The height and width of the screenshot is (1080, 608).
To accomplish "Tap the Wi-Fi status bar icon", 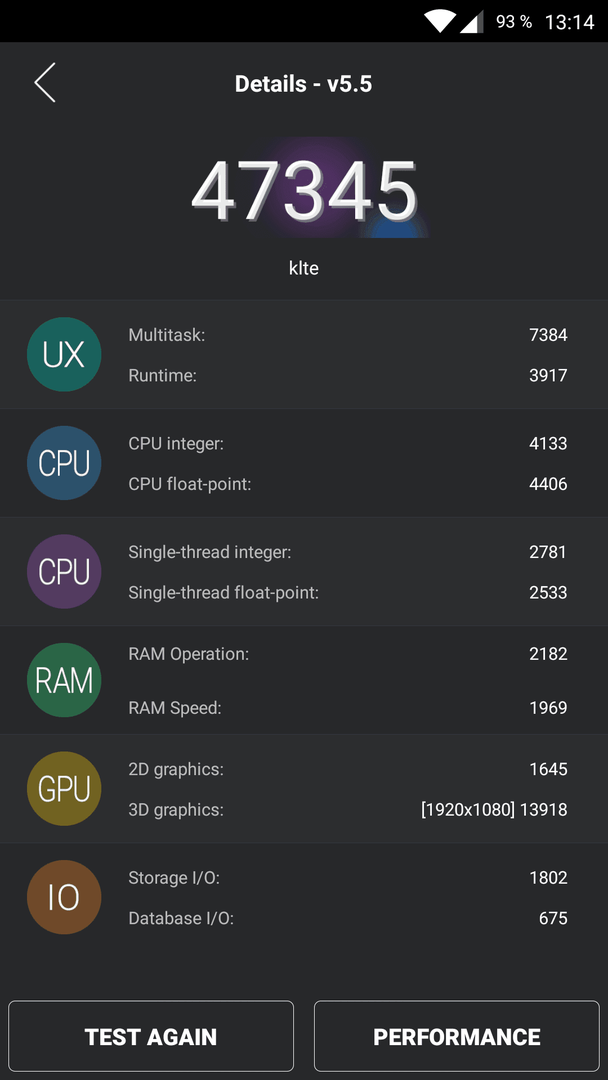I will coord(439,21).
